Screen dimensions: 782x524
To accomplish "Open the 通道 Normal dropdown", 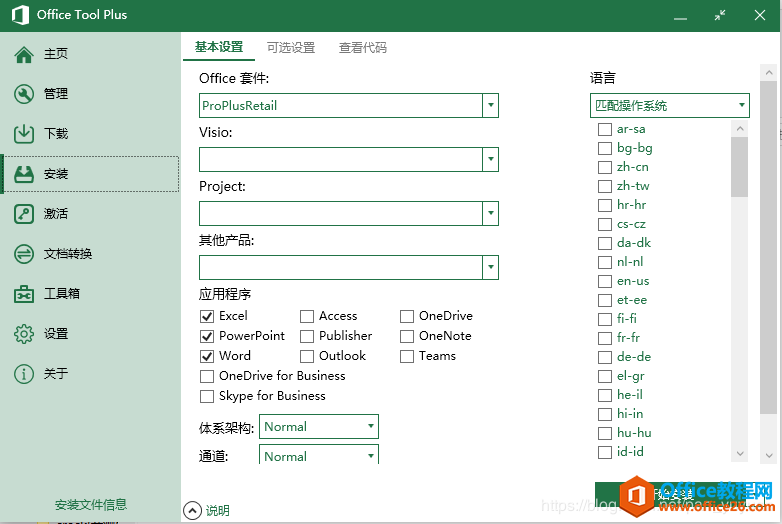I will tap(319, 454).
